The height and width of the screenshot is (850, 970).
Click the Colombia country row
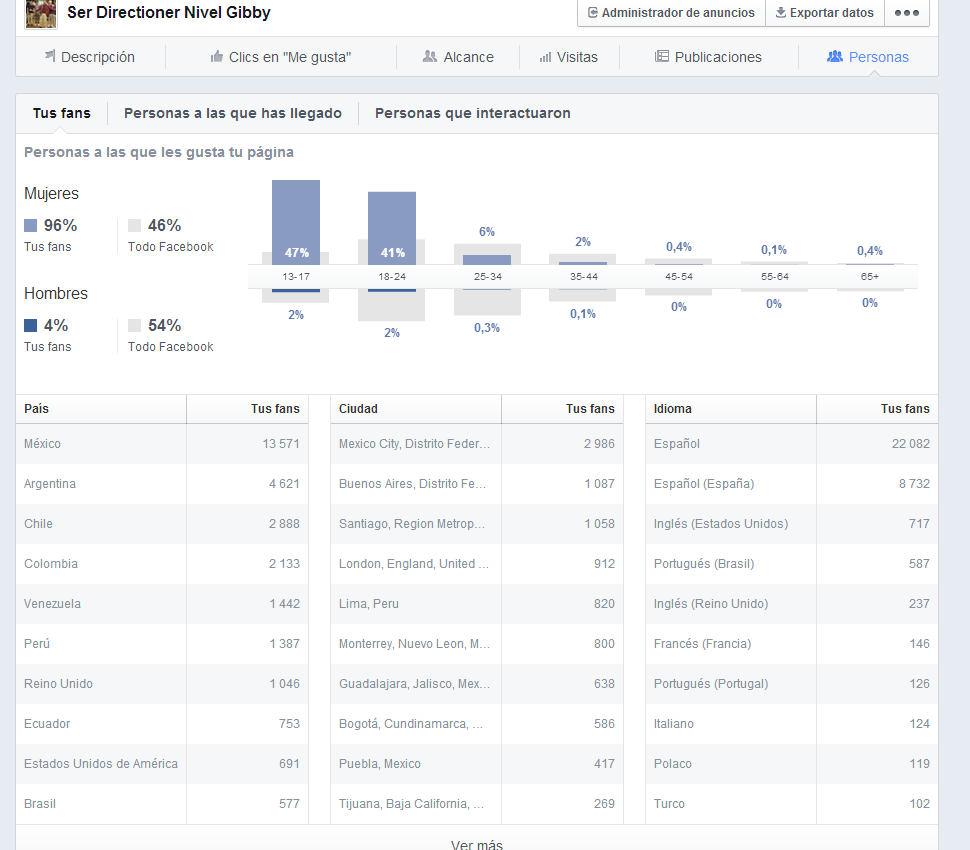pyautogui.click(x=162, y=564)
